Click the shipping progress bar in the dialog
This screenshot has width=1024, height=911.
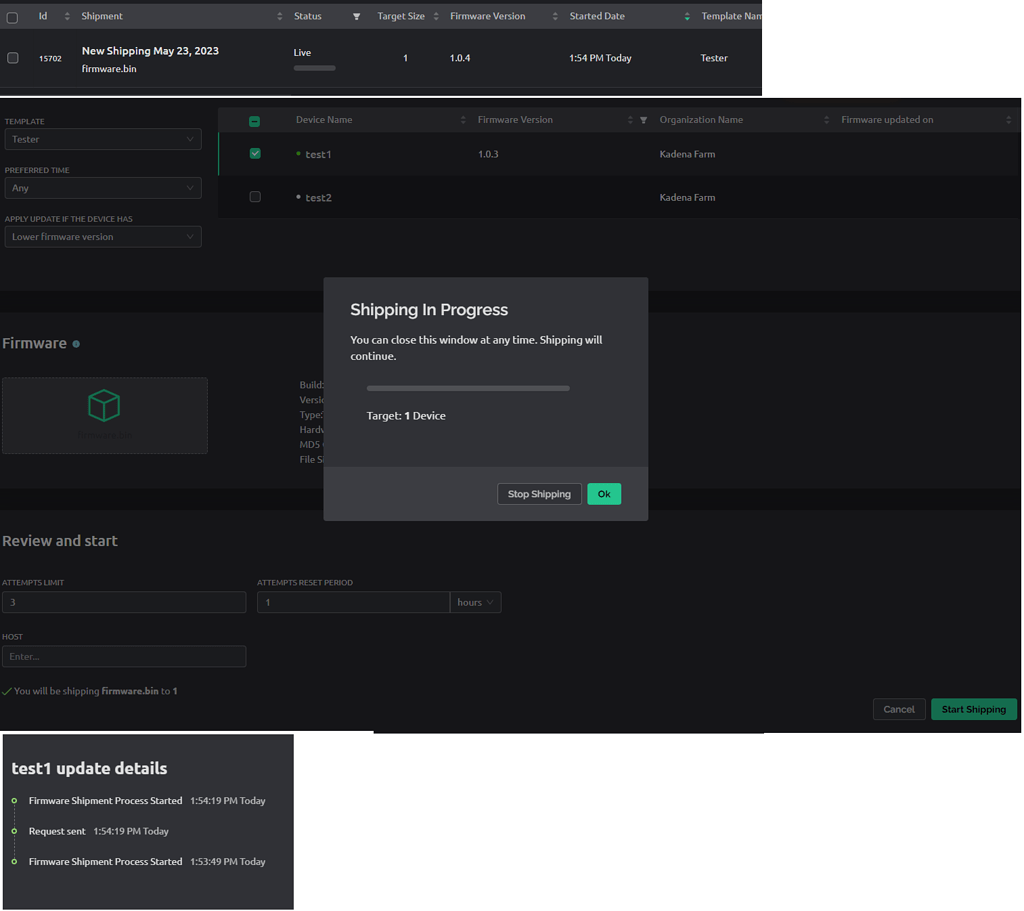coord(467,388)
